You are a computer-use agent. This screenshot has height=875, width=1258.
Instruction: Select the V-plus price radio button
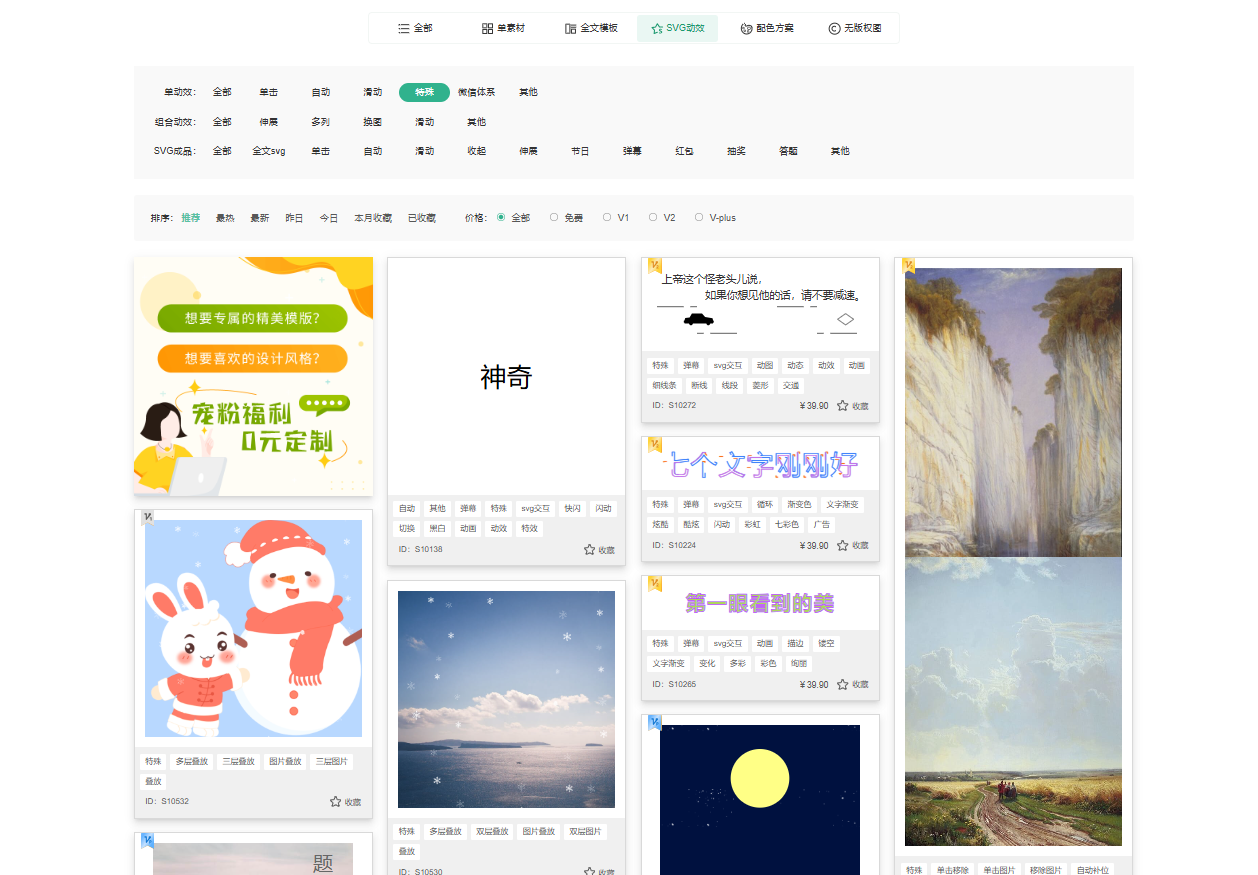(698, 217)
